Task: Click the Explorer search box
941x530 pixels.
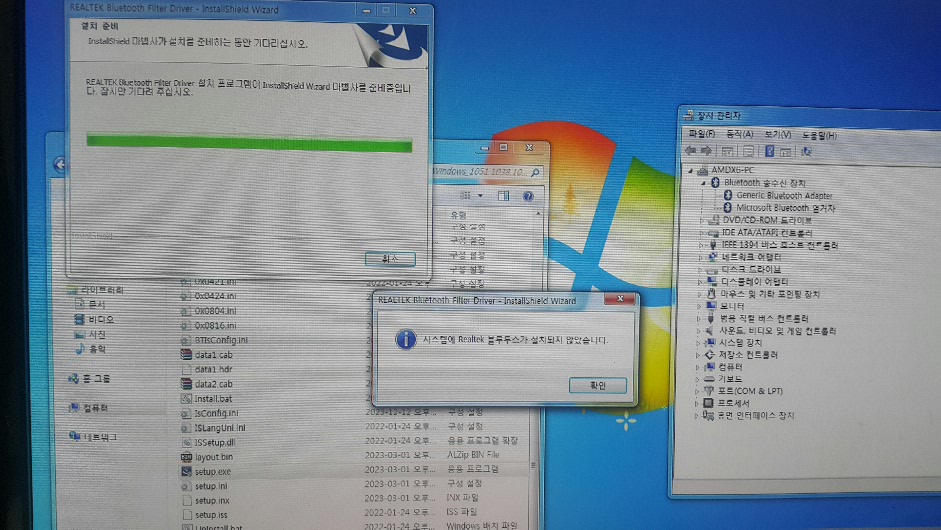Action: coord(486,172)
